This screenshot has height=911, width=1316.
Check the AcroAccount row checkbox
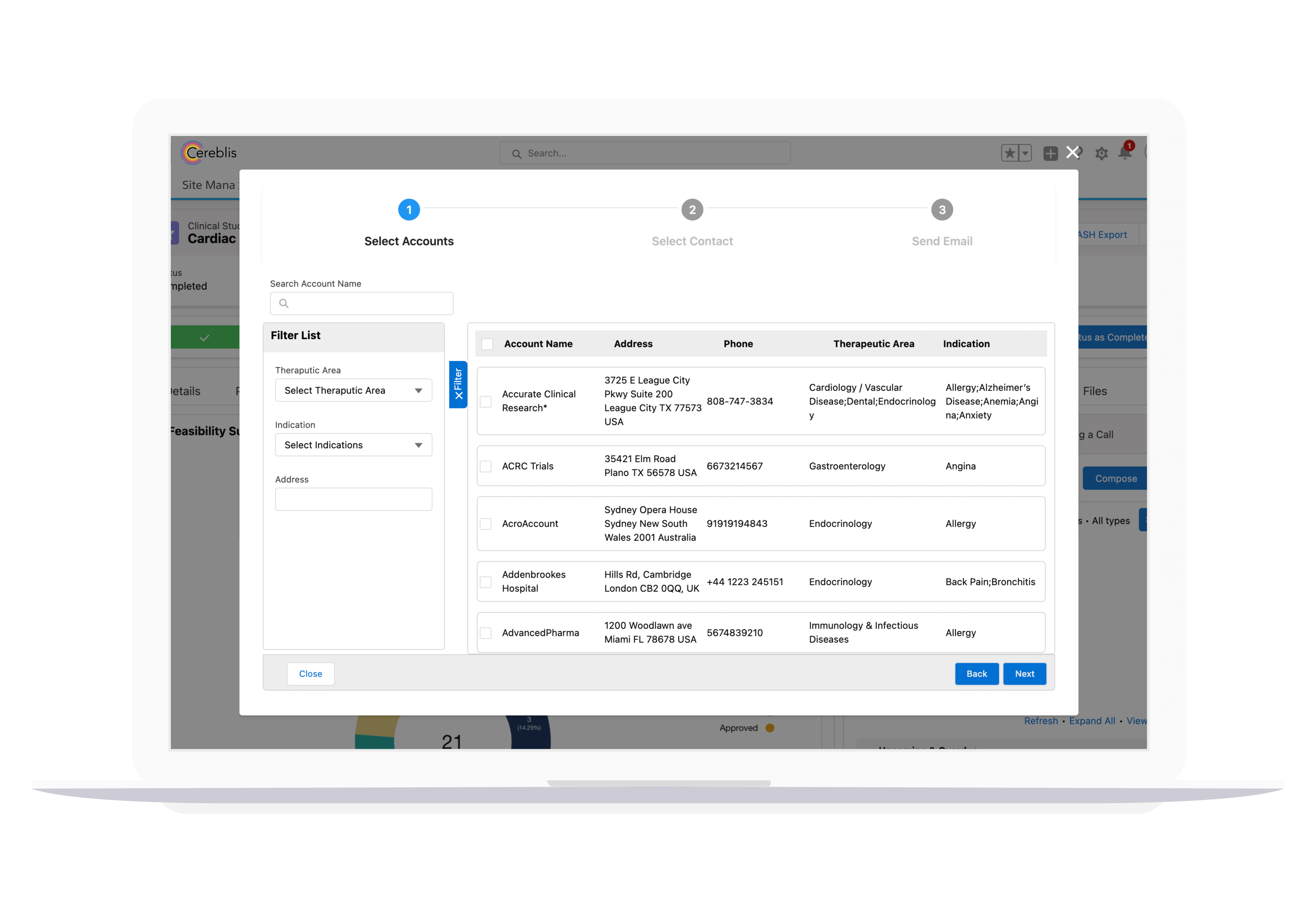[486, 523]
